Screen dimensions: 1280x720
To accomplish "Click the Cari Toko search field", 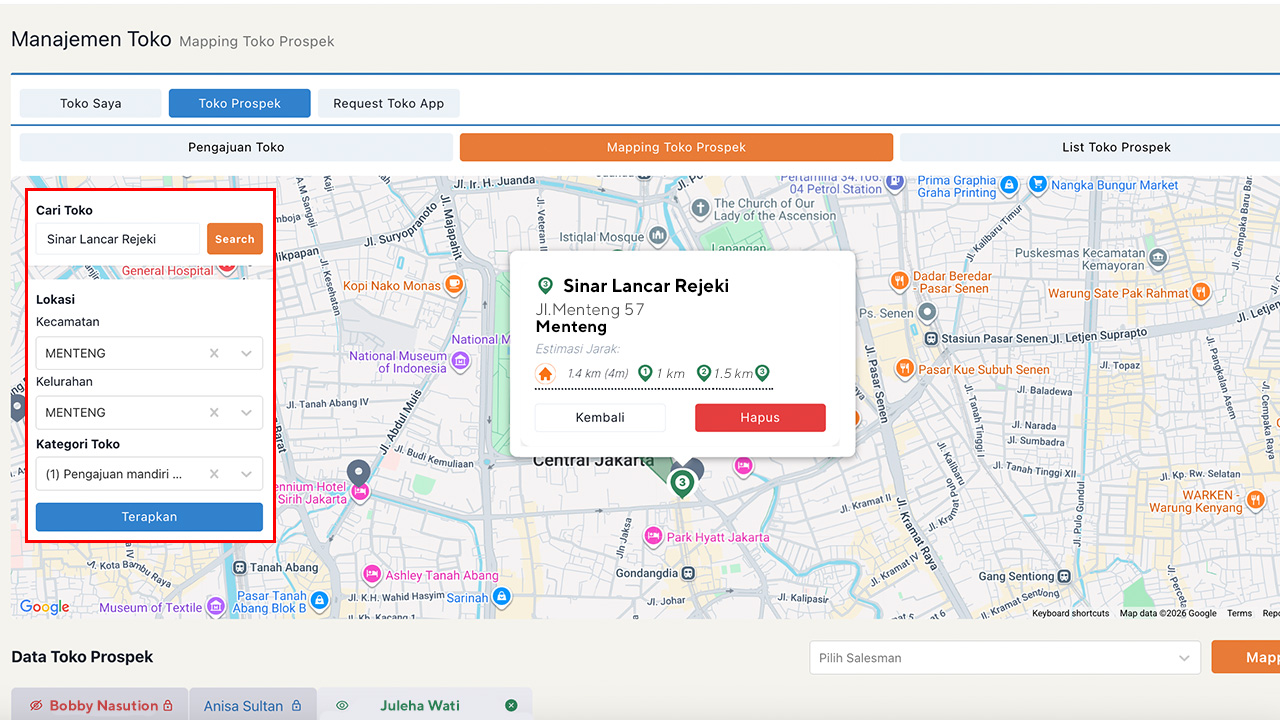I will click(118, 239).
